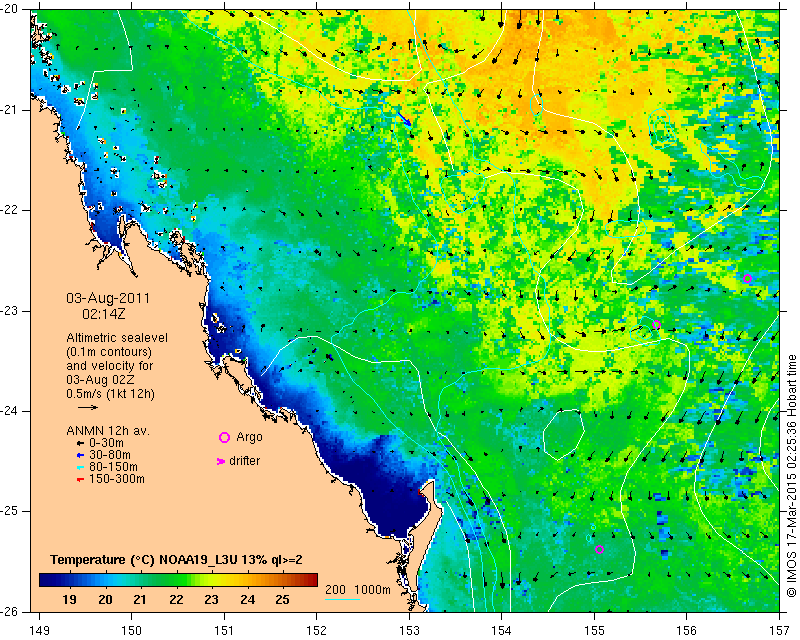Screen dimensions: 800x640
Task: Click the "30-80m" depth label
Action: click(x=110, y=455)
